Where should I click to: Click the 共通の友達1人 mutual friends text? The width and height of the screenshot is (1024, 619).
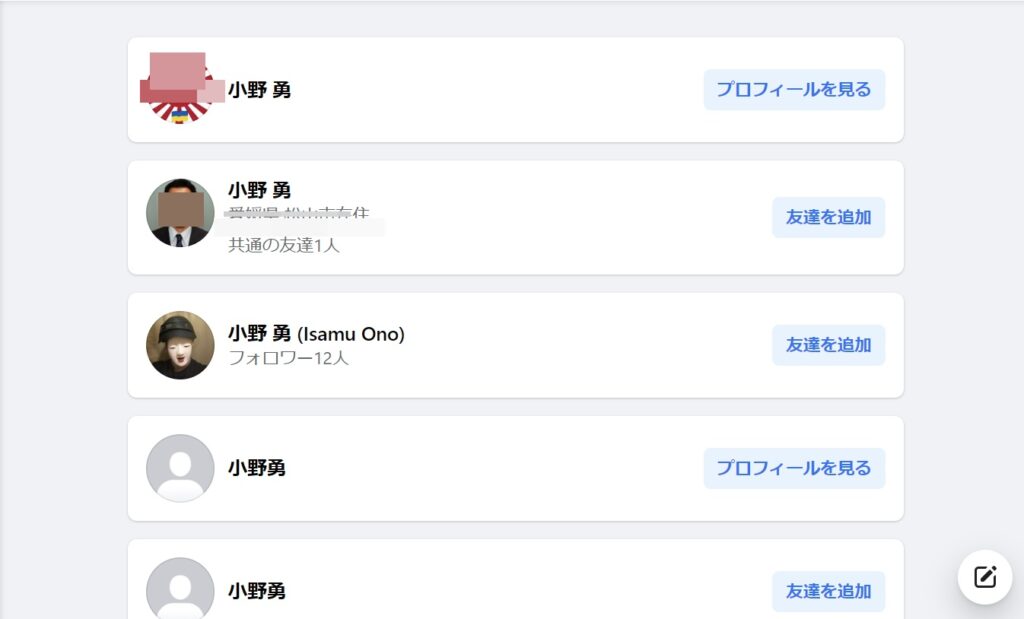tap(283, 246)
